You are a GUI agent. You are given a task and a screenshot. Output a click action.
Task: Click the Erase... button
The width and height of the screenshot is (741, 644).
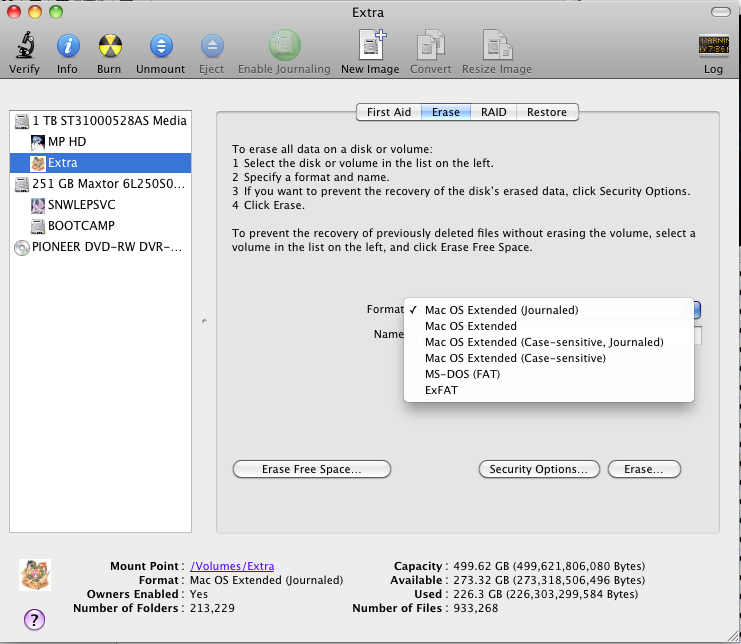tap(644, 469)
